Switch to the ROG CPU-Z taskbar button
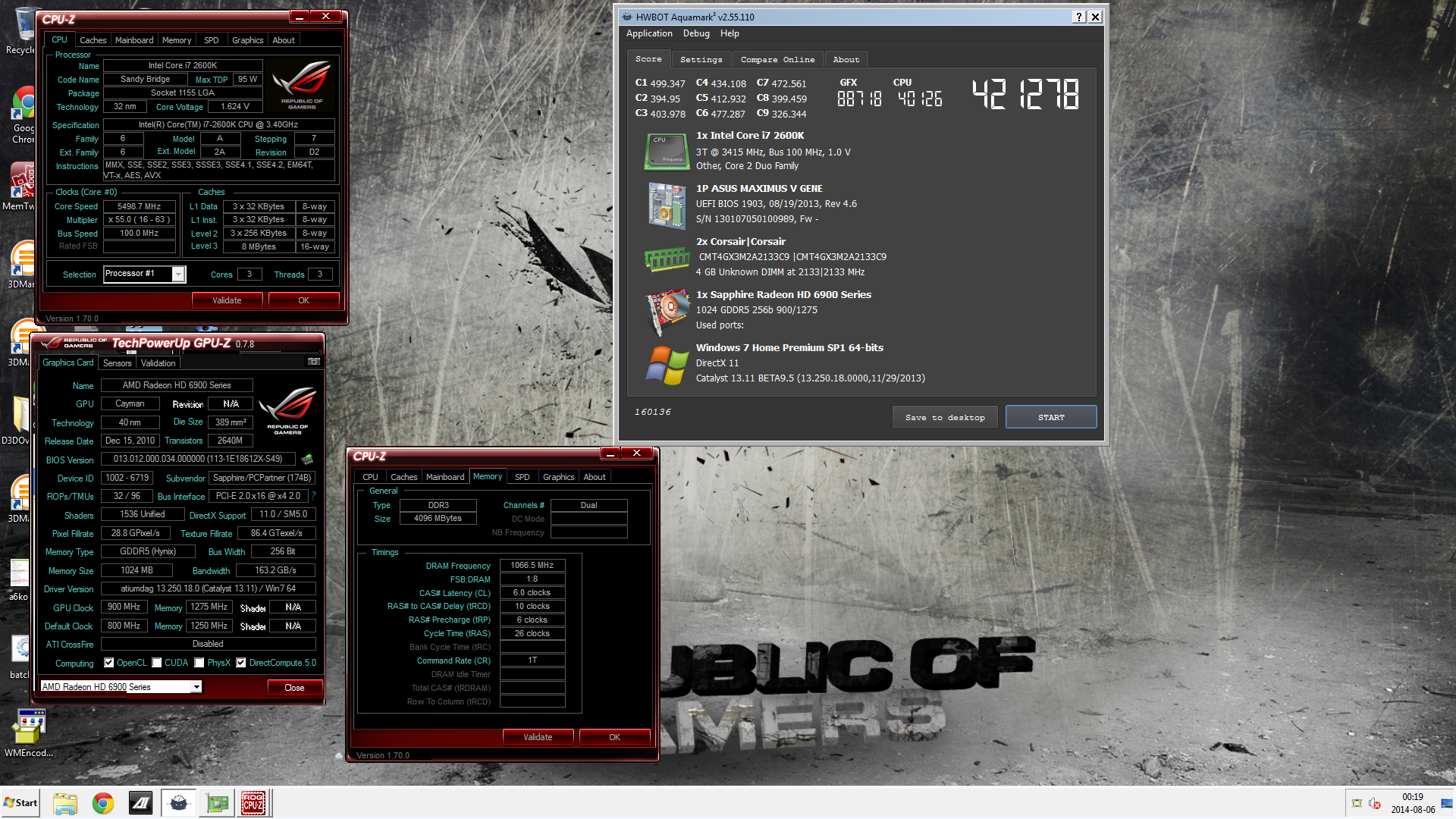The width and height of the screenshot is (1456, 819). point(253,803)
